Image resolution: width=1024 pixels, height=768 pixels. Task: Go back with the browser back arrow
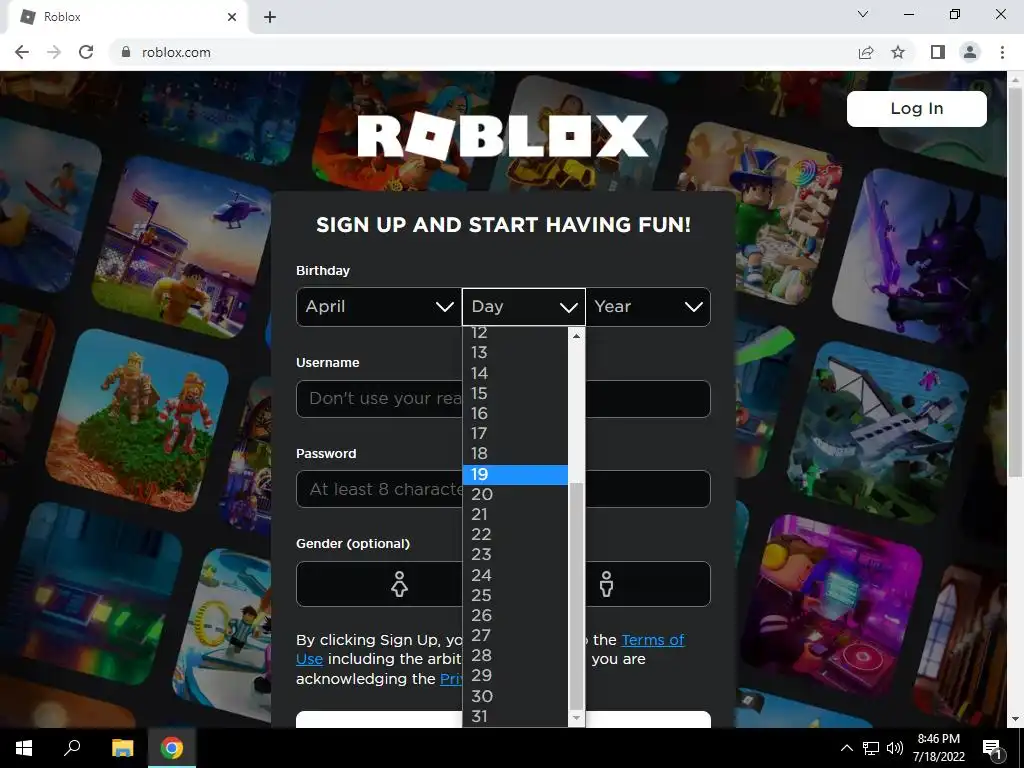[22, 52]
